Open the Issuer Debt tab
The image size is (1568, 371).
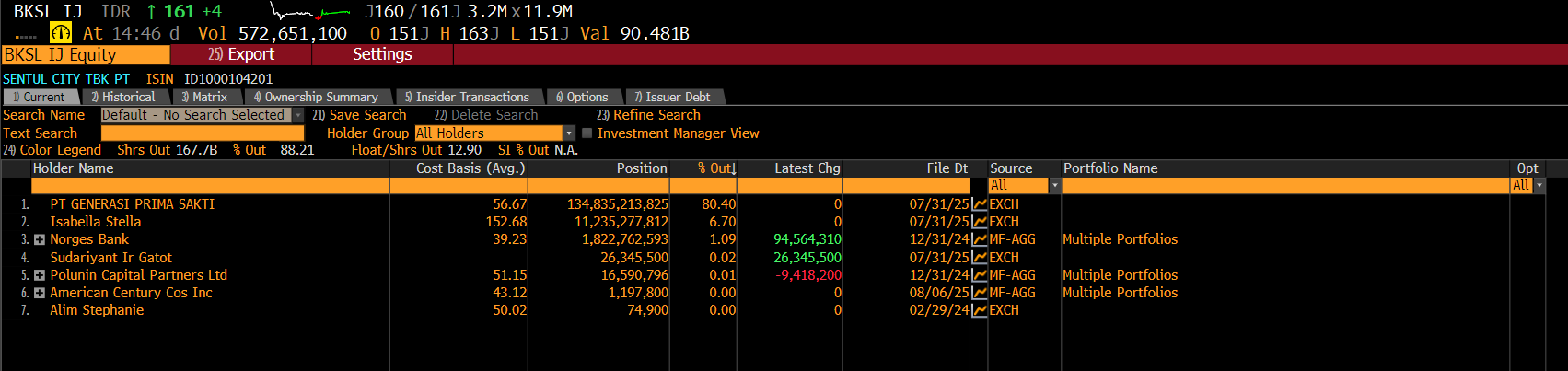pos(673,97)
